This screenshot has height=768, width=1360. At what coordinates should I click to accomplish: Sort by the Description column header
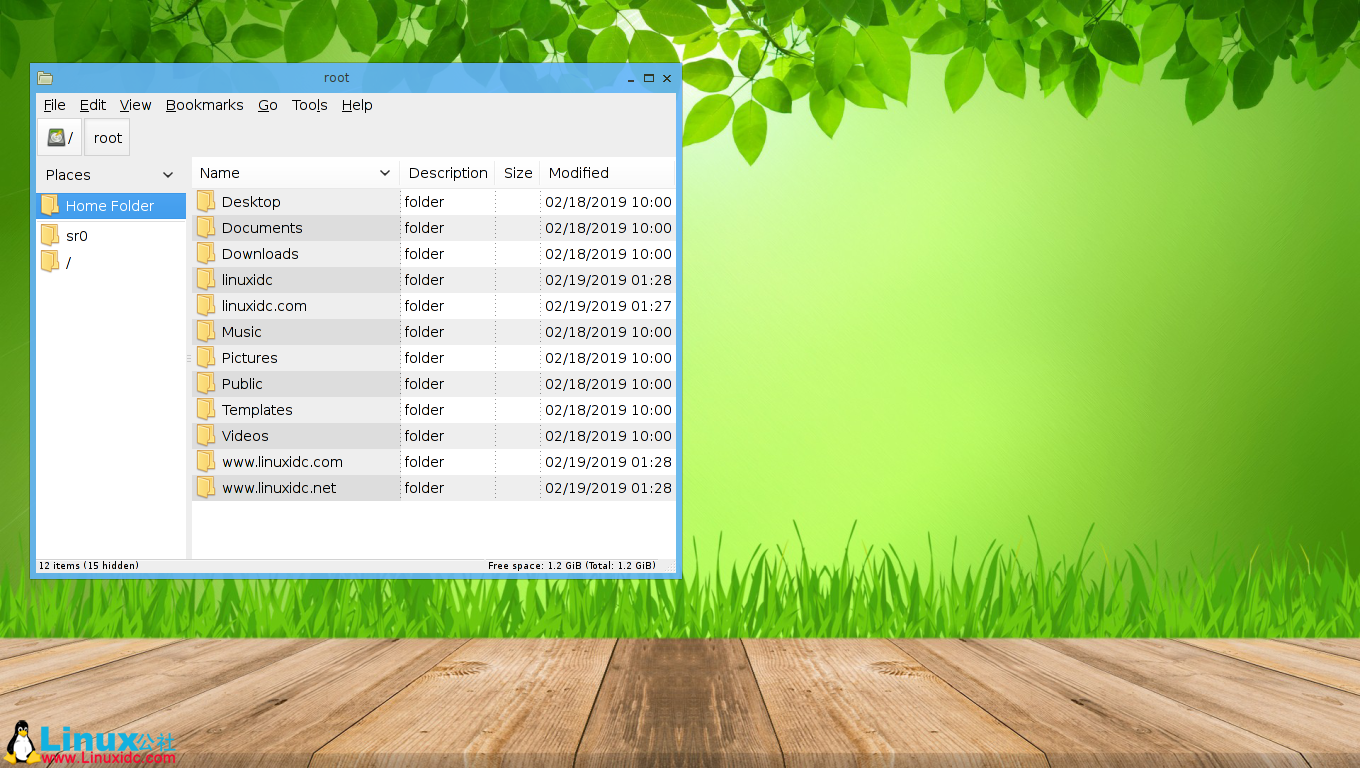(448, 173)
